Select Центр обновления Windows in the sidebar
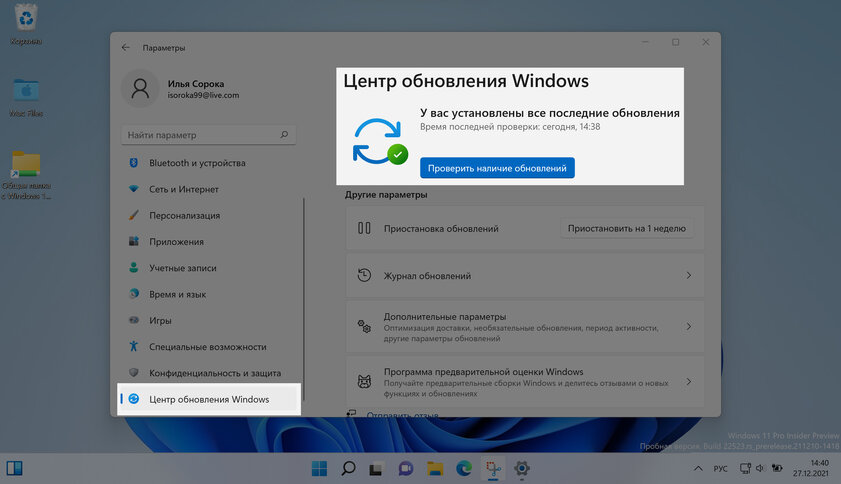 tap(209, 399)
